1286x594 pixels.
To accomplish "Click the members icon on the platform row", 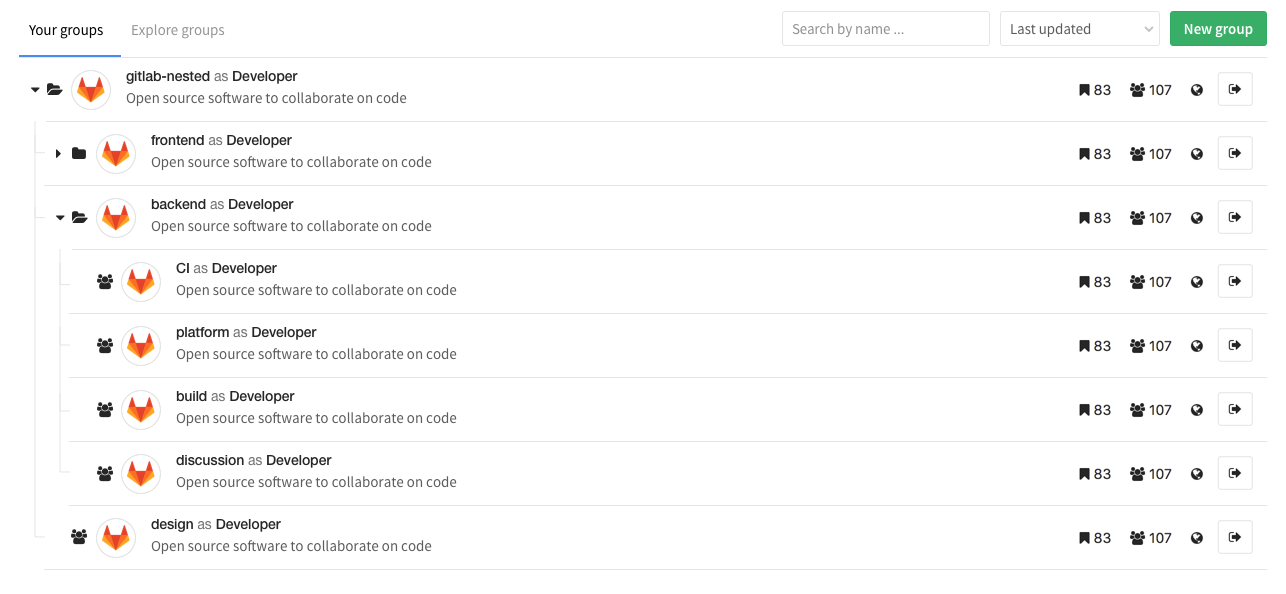I will [x=1136, y=345].
